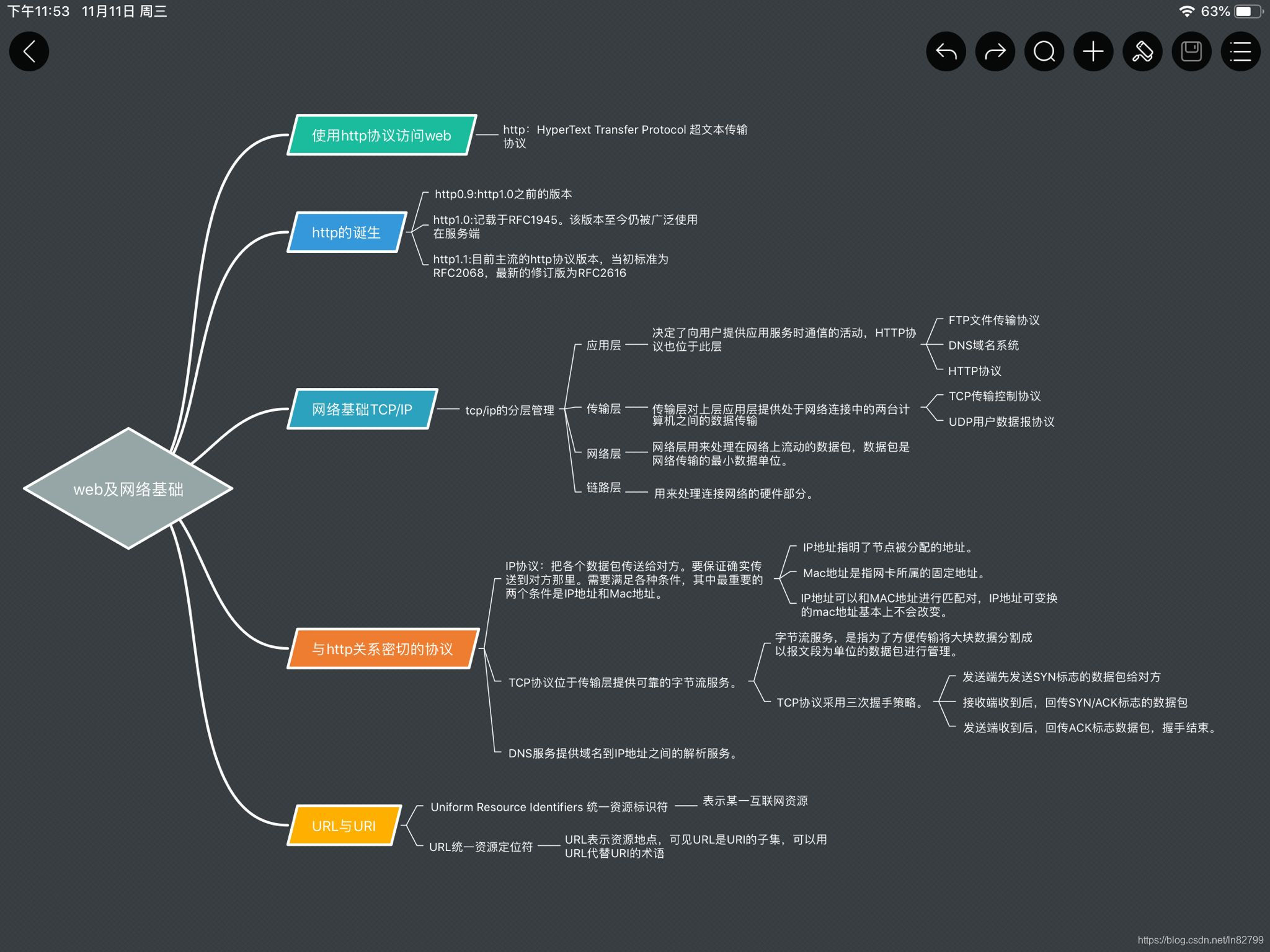Tap the status bar time 下午11:53
This screenshot has width=1270, height=952.
tap(38, 11)
